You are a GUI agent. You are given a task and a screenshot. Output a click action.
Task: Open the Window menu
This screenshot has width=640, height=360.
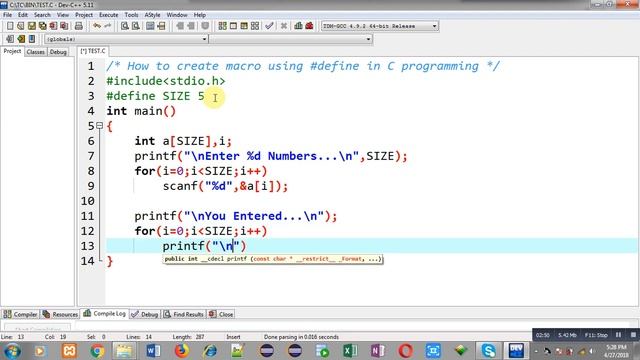pos(177,15)
